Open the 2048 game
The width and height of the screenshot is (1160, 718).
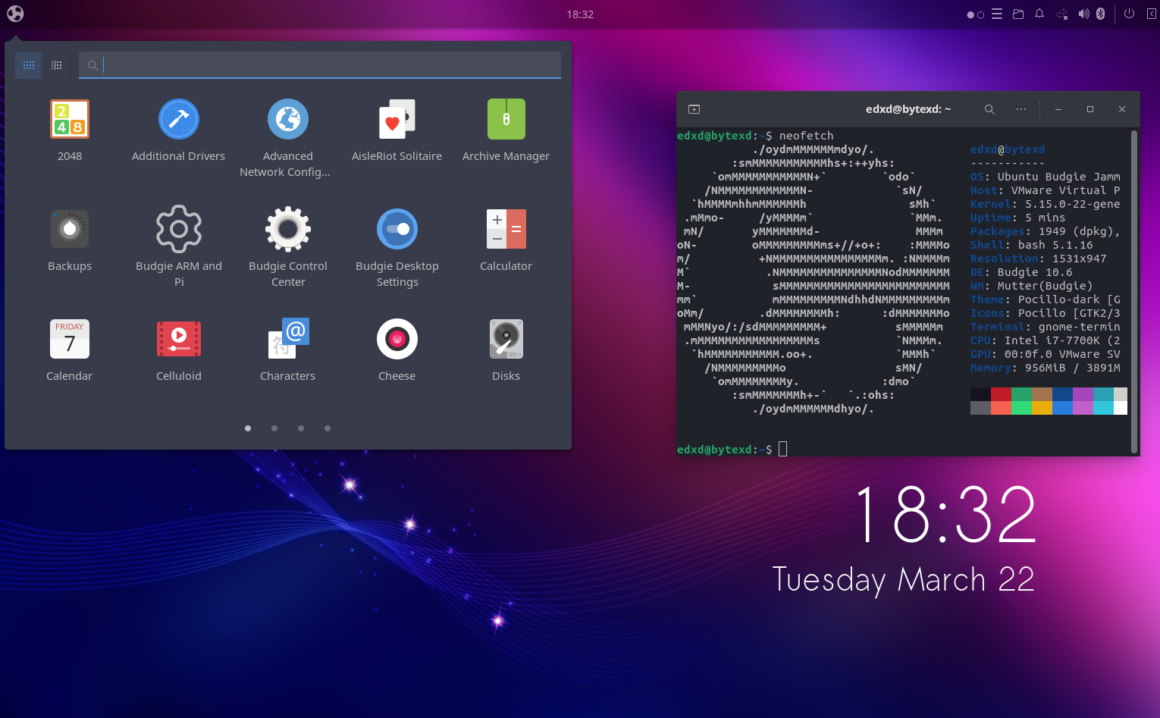coord(69,118)
